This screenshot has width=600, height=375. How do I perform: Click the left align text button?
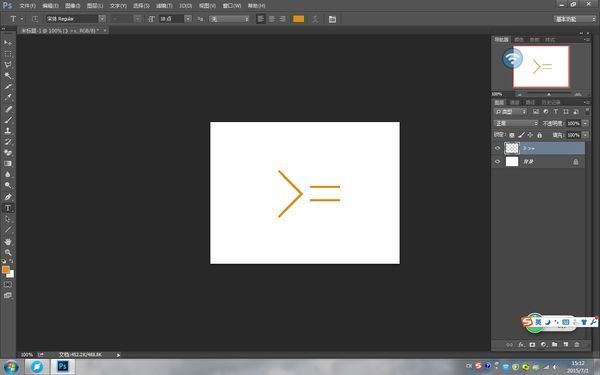(261, 19)
